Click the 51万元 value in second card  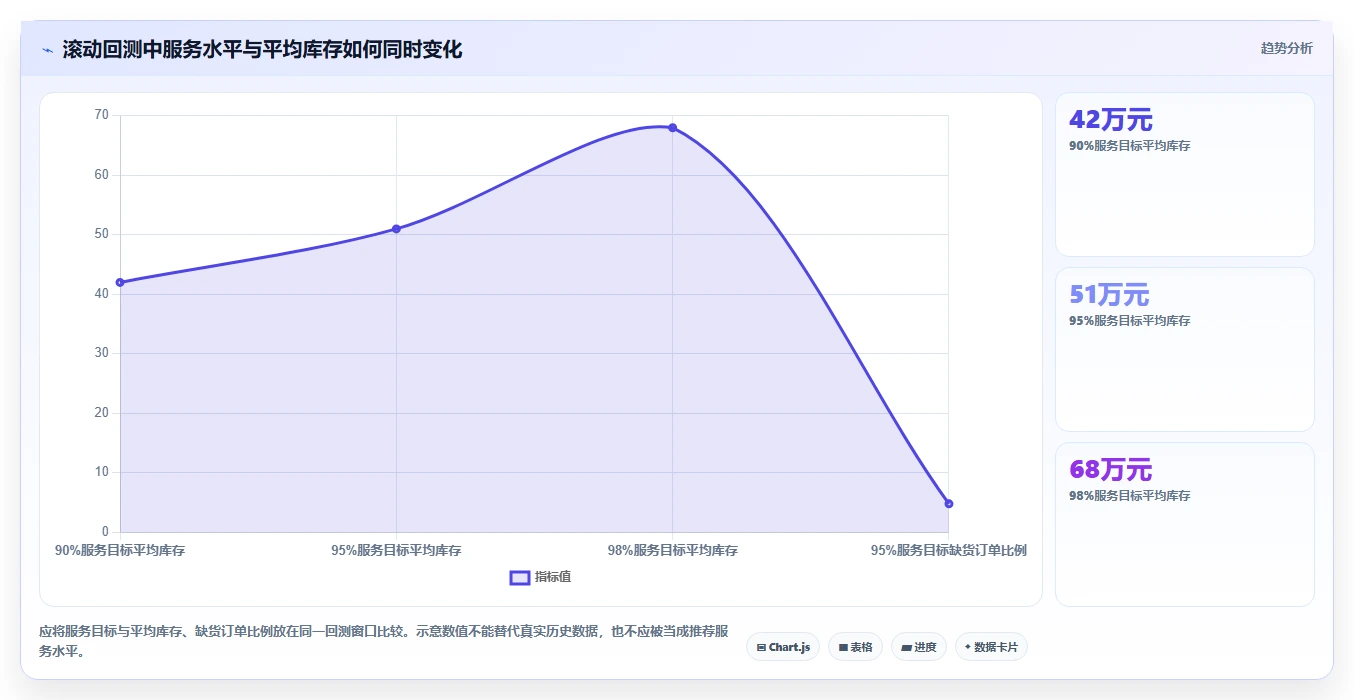(x=1109, y=295)
